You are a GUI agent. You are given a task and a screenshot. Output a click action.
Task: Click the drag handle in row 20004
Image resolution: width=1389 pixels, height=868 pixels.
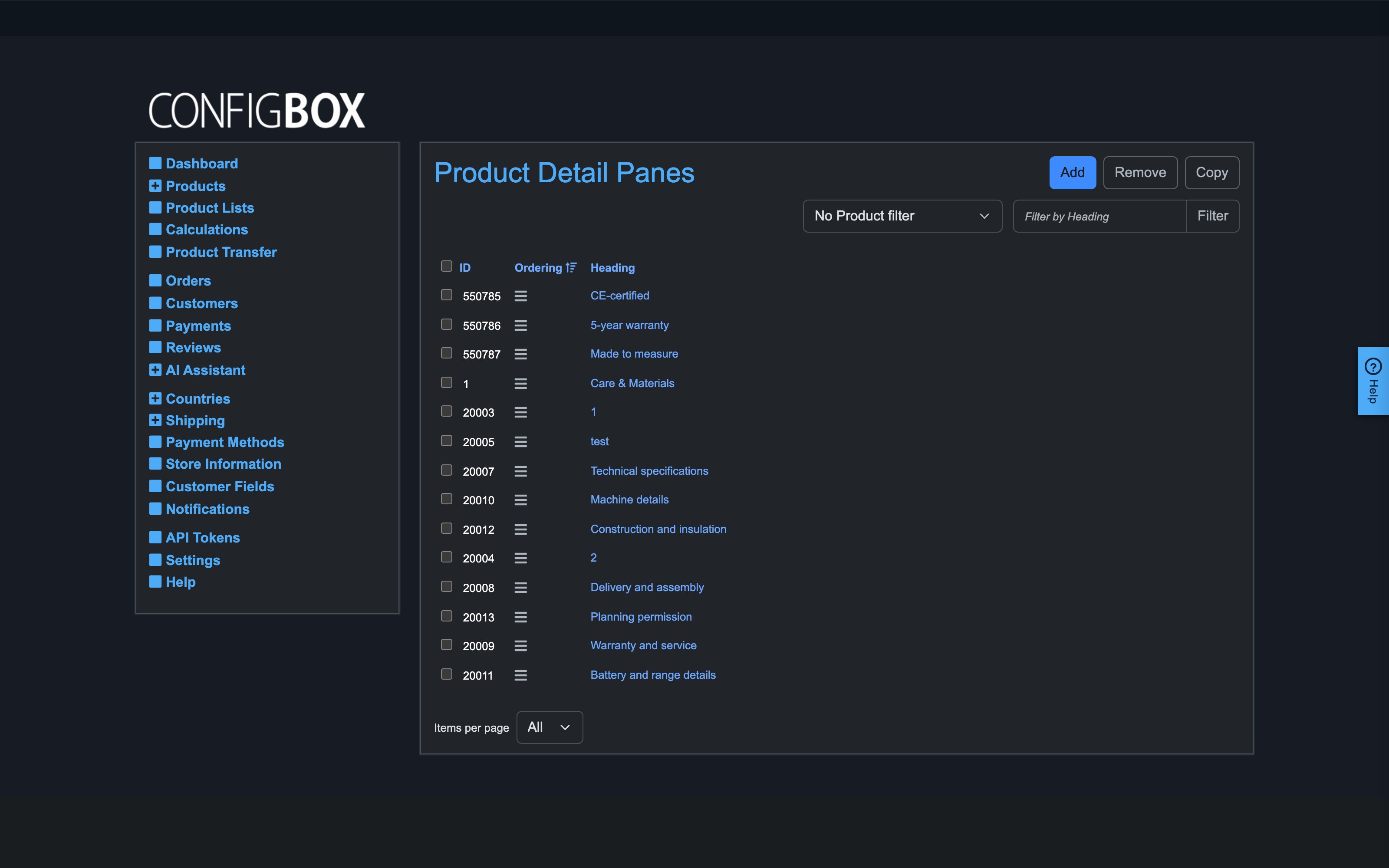point(520,558)
